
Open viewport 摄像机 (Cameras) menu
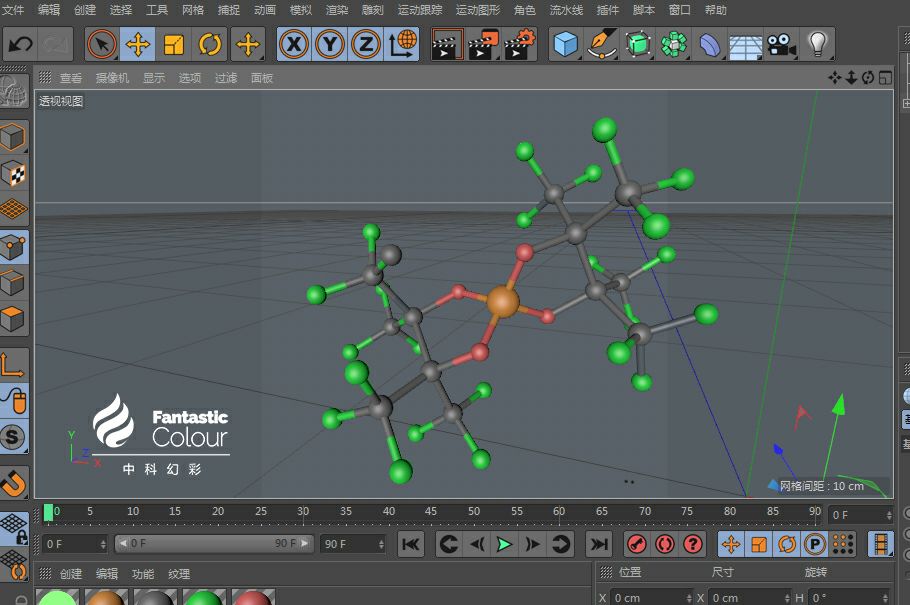pos(112,78)
